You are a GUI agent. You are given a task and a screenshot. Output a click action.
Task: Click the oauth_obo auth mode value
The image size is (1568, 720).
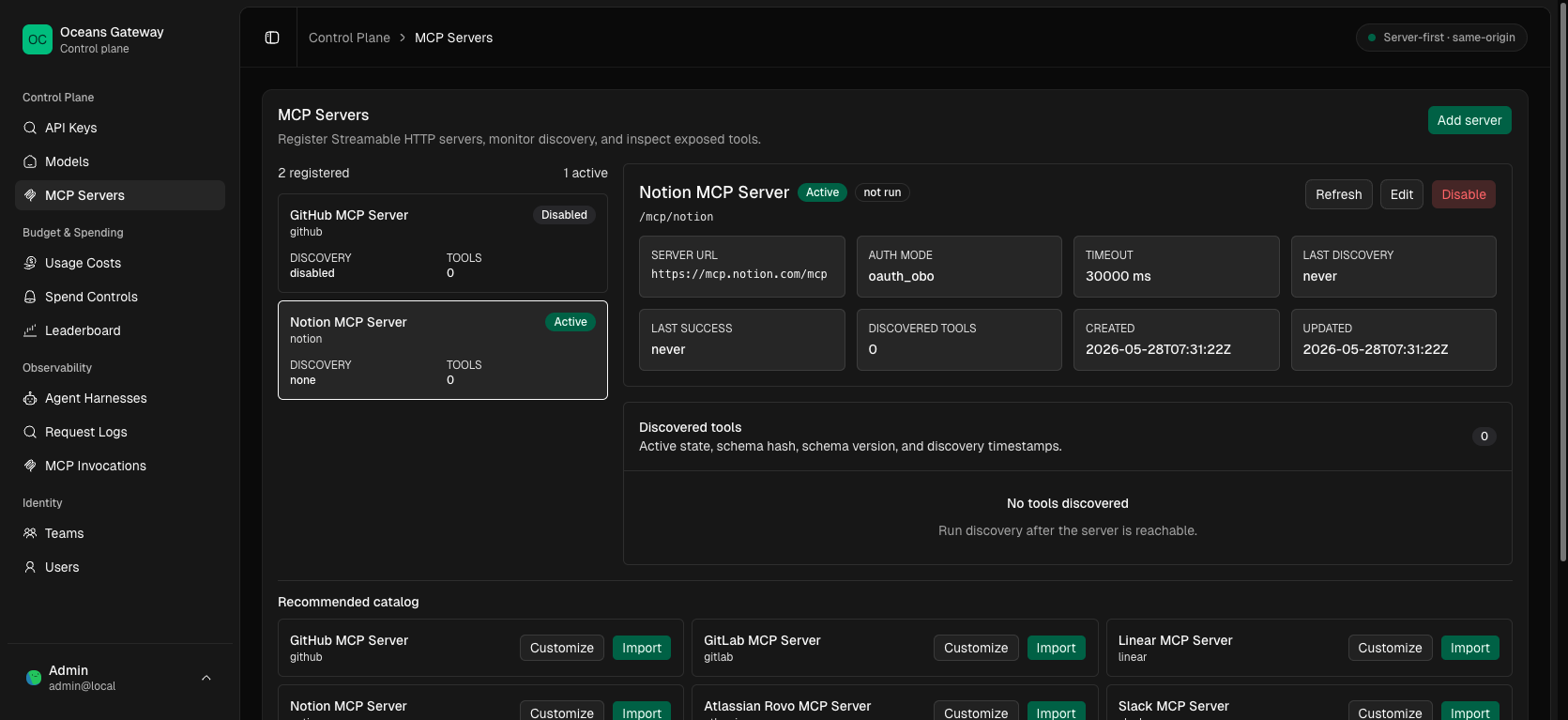click(901, 276)
